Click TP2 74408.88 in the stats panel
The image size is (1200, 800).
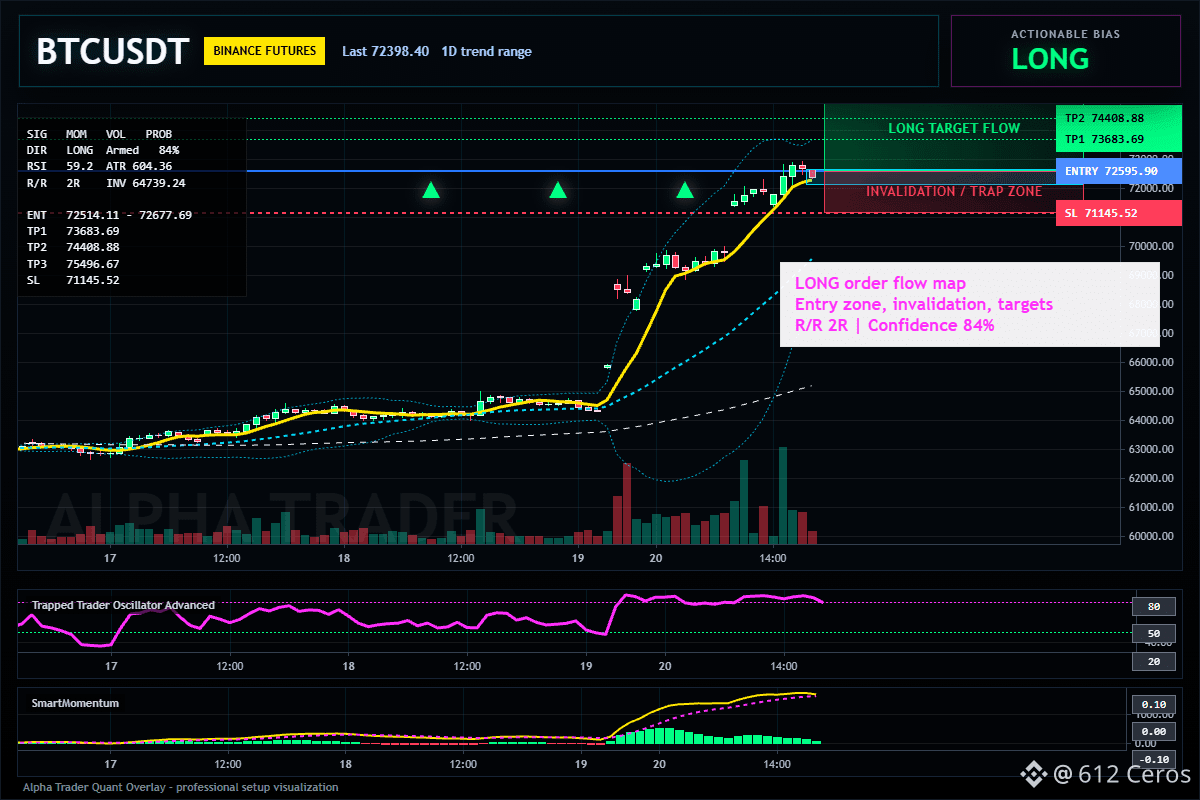pos(73,247)
